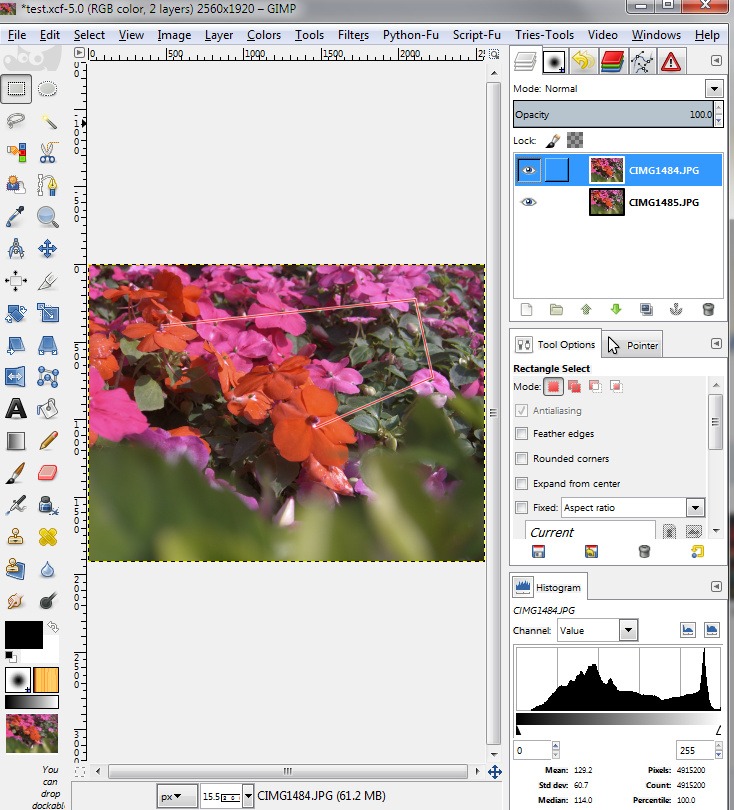Raise the selected layer
The width and height of the screenshot is (734, 810).
(586, 309)
